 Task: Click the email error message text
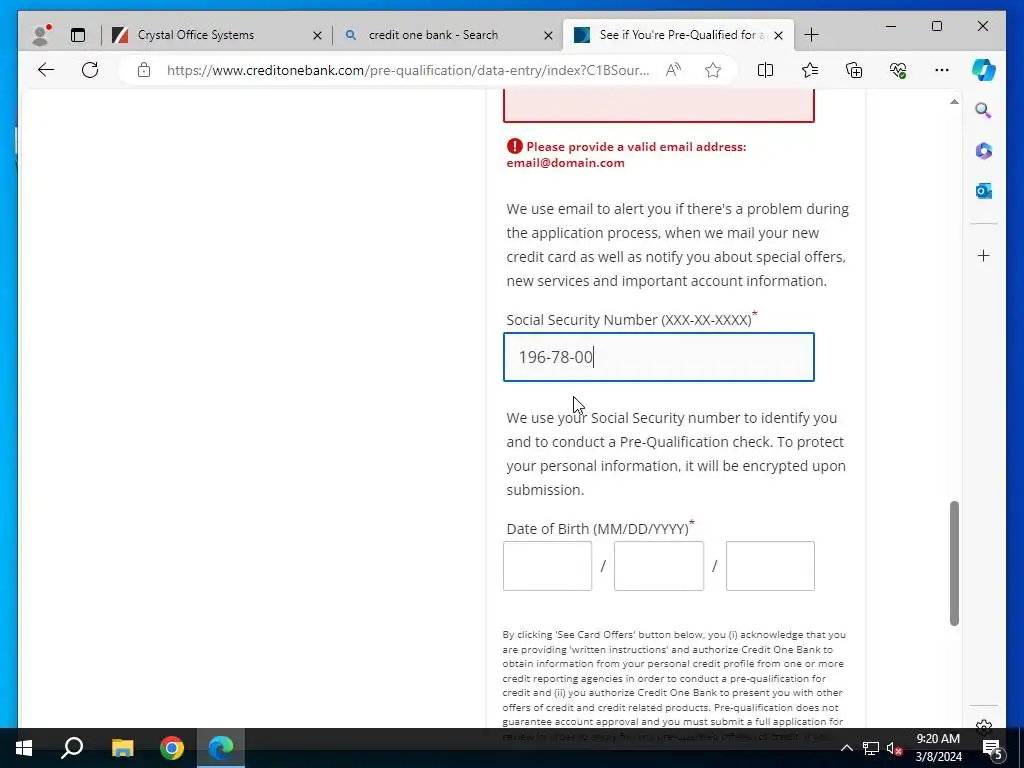click(626, 155)
